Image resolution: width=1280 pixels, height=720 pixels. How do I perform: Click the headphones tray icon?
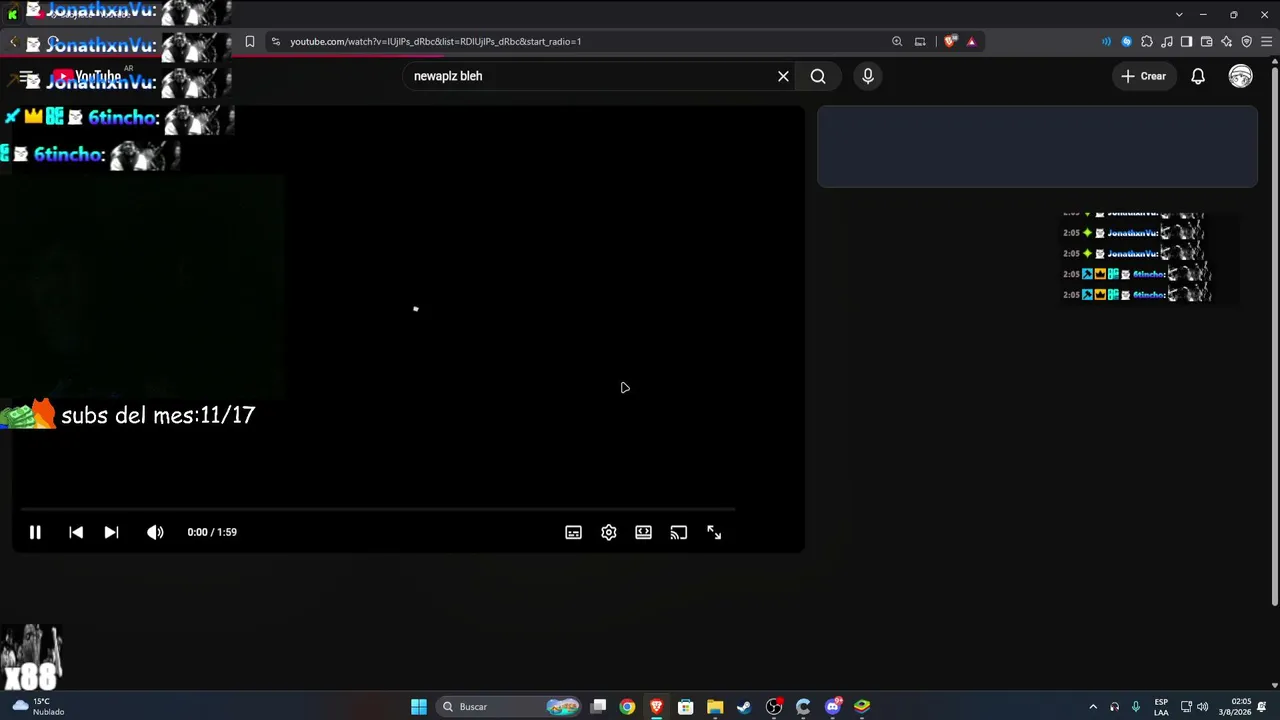pyautogui.click(x=1115, y=707)
